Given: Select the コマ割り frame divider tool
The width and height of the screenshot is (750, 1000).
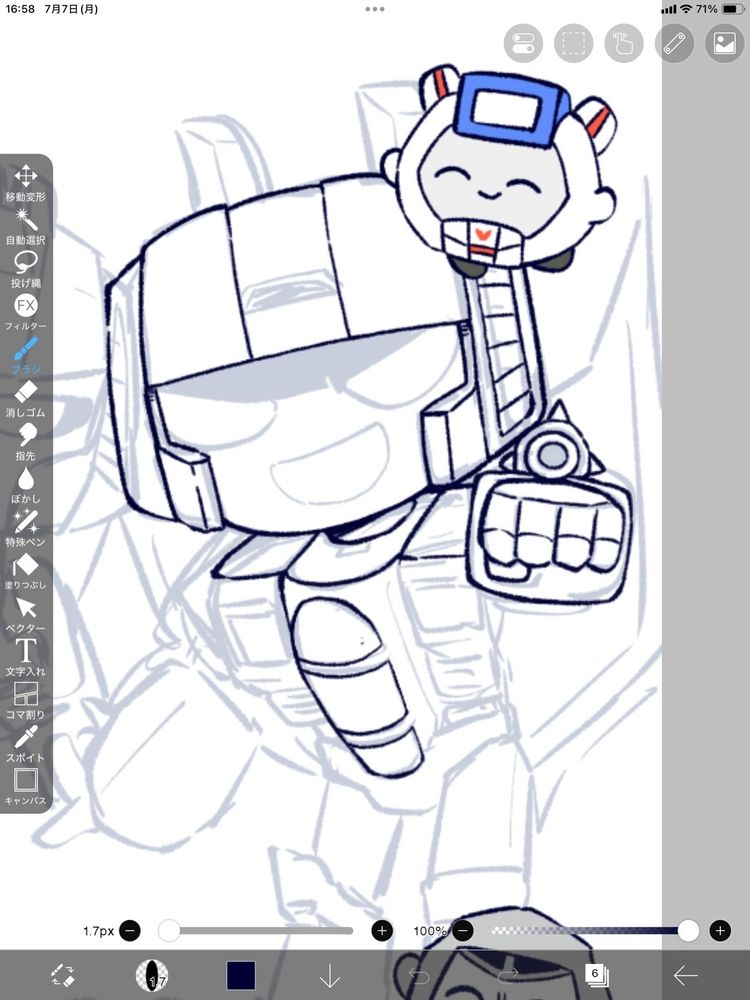Looking at the screenshot, I should (x=26, y=700).
